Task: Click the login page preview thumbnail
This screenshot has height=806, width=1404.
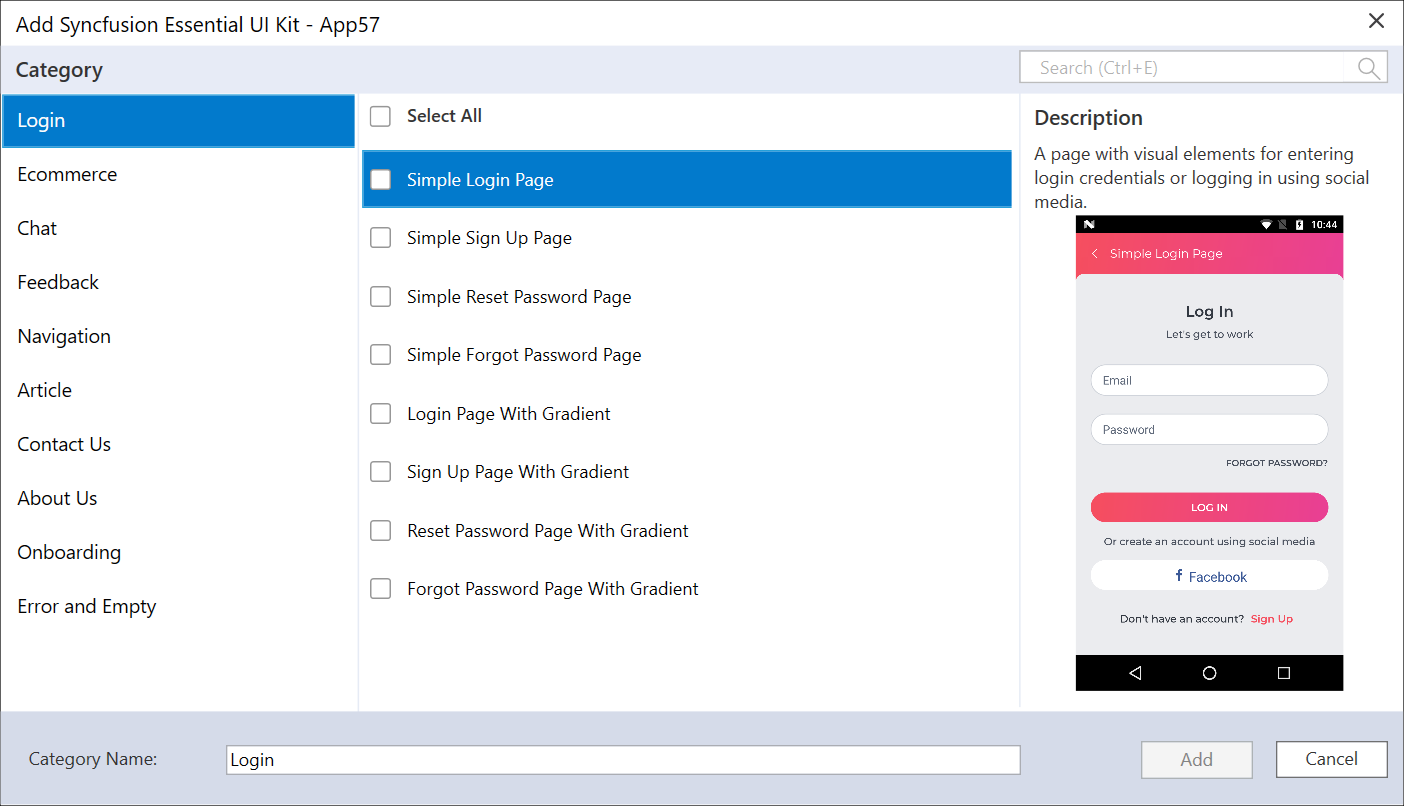Action: tap(1209, 453)
